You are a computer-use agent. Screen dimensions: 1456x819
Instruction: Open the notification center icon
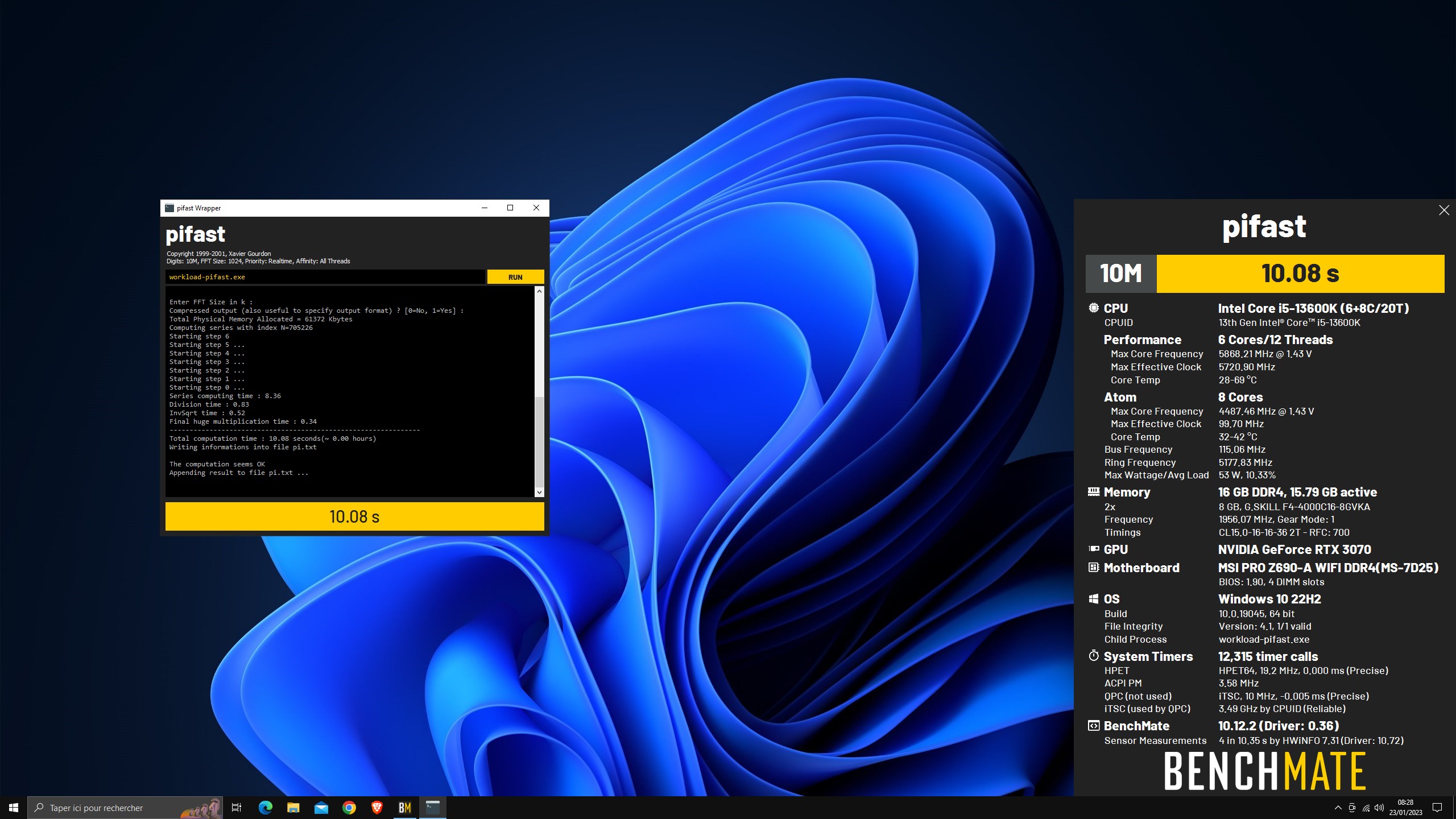pos(1437,808)
